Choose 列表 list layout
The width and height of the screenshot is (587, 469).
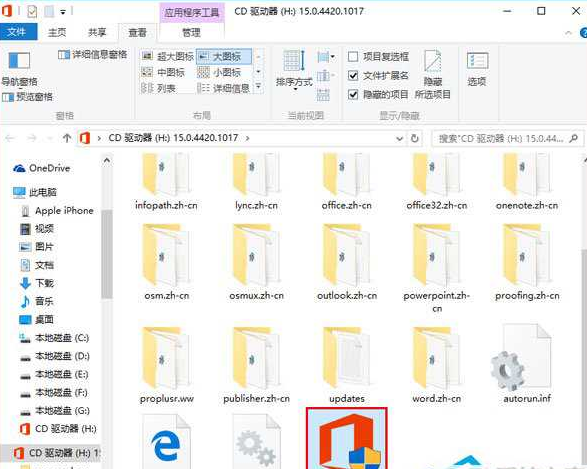[158, 88]
